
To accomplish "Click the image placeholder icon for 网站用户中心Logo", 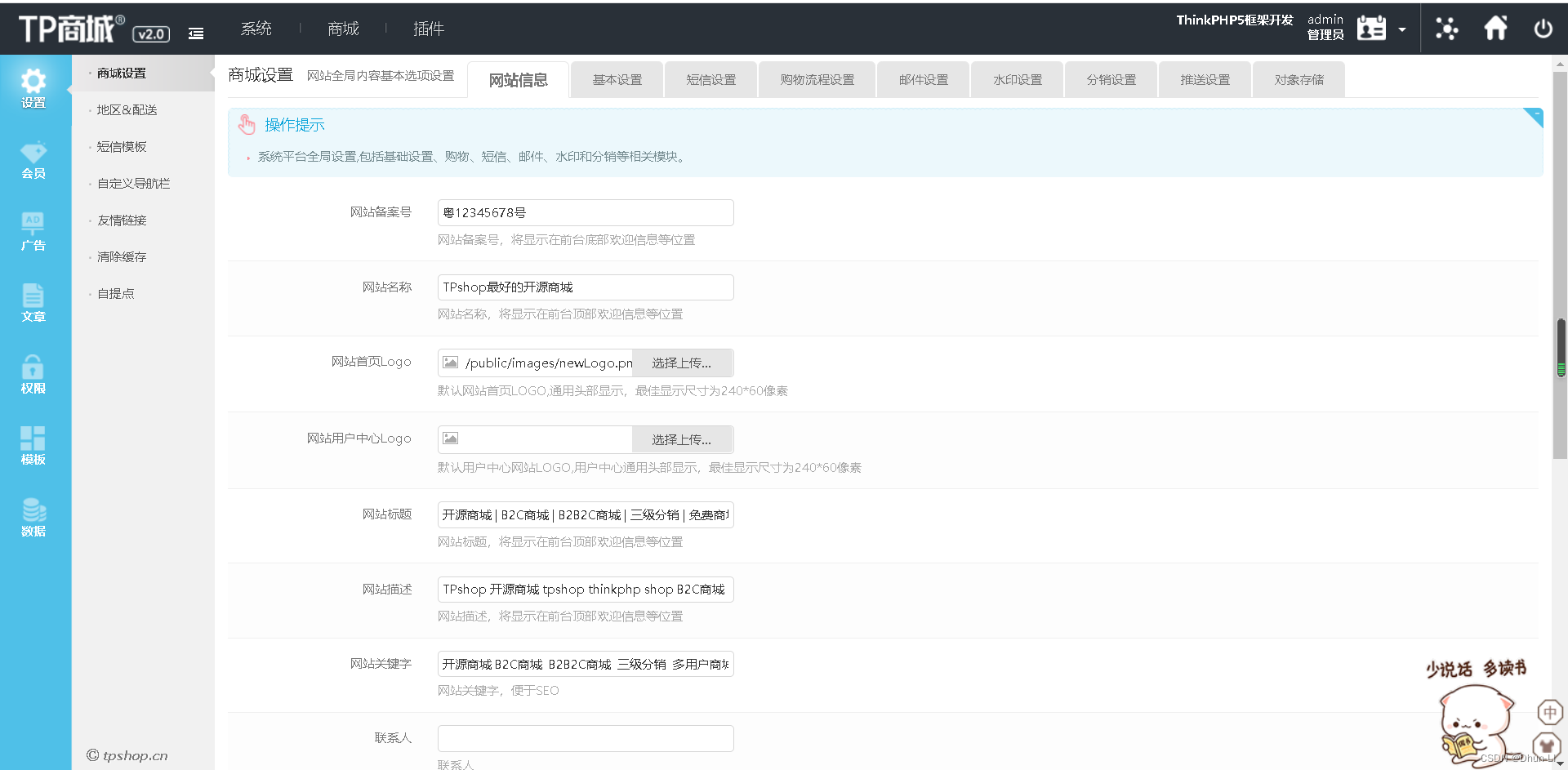I will 451,438.
